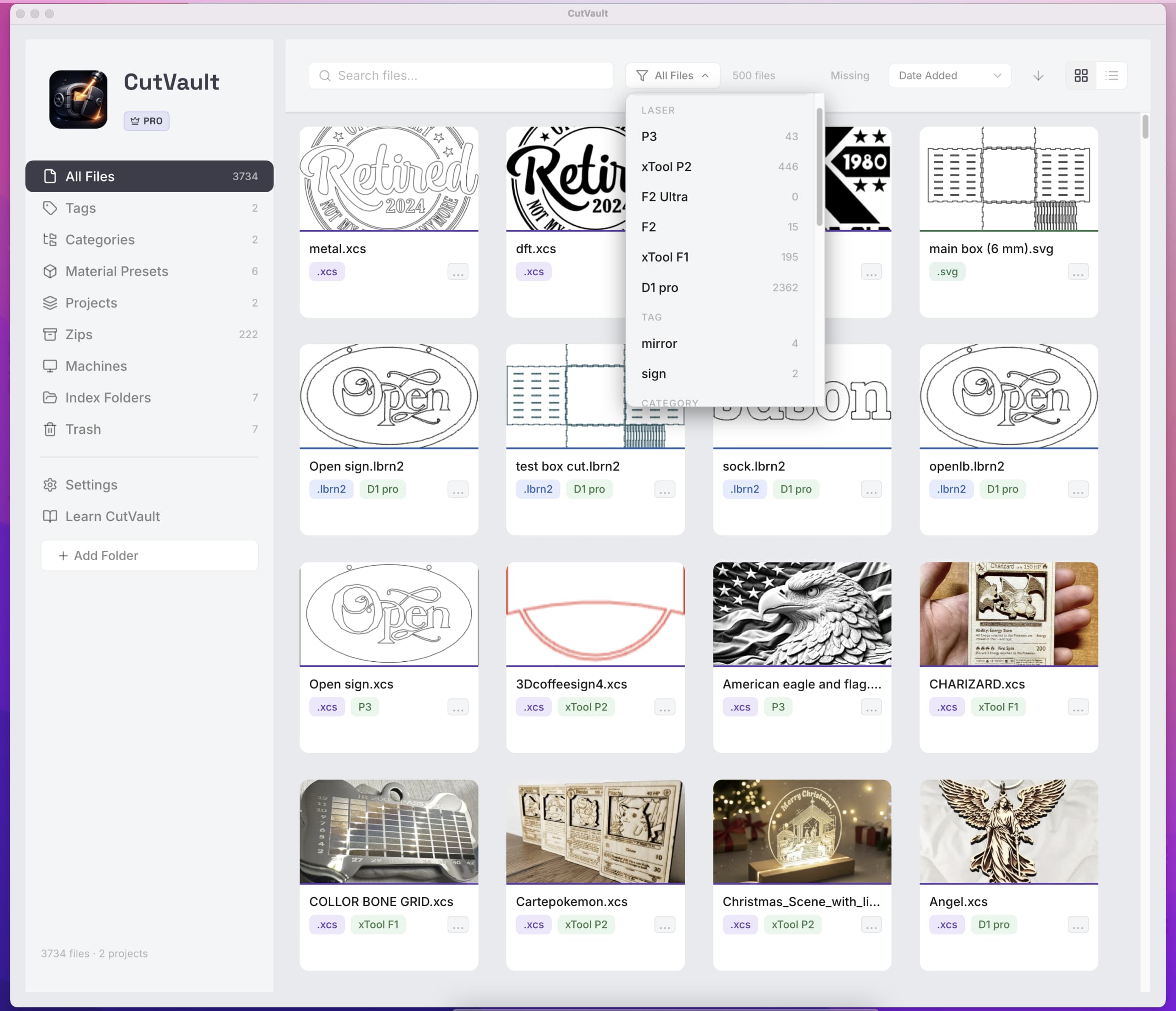Click the CutVault app logo icon
Screen dimensions: 1176x1011
coord(79,99)
